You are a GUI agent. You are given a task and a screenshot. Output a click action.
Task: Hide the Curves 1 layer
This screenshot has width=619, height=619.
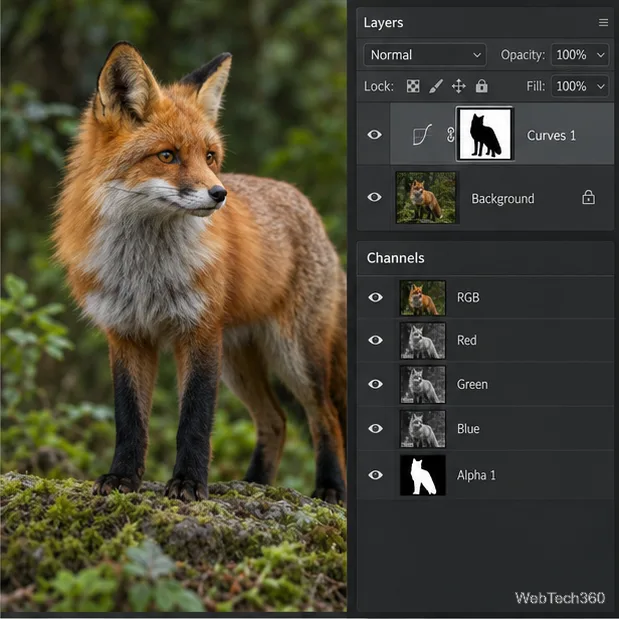point(374,135)
